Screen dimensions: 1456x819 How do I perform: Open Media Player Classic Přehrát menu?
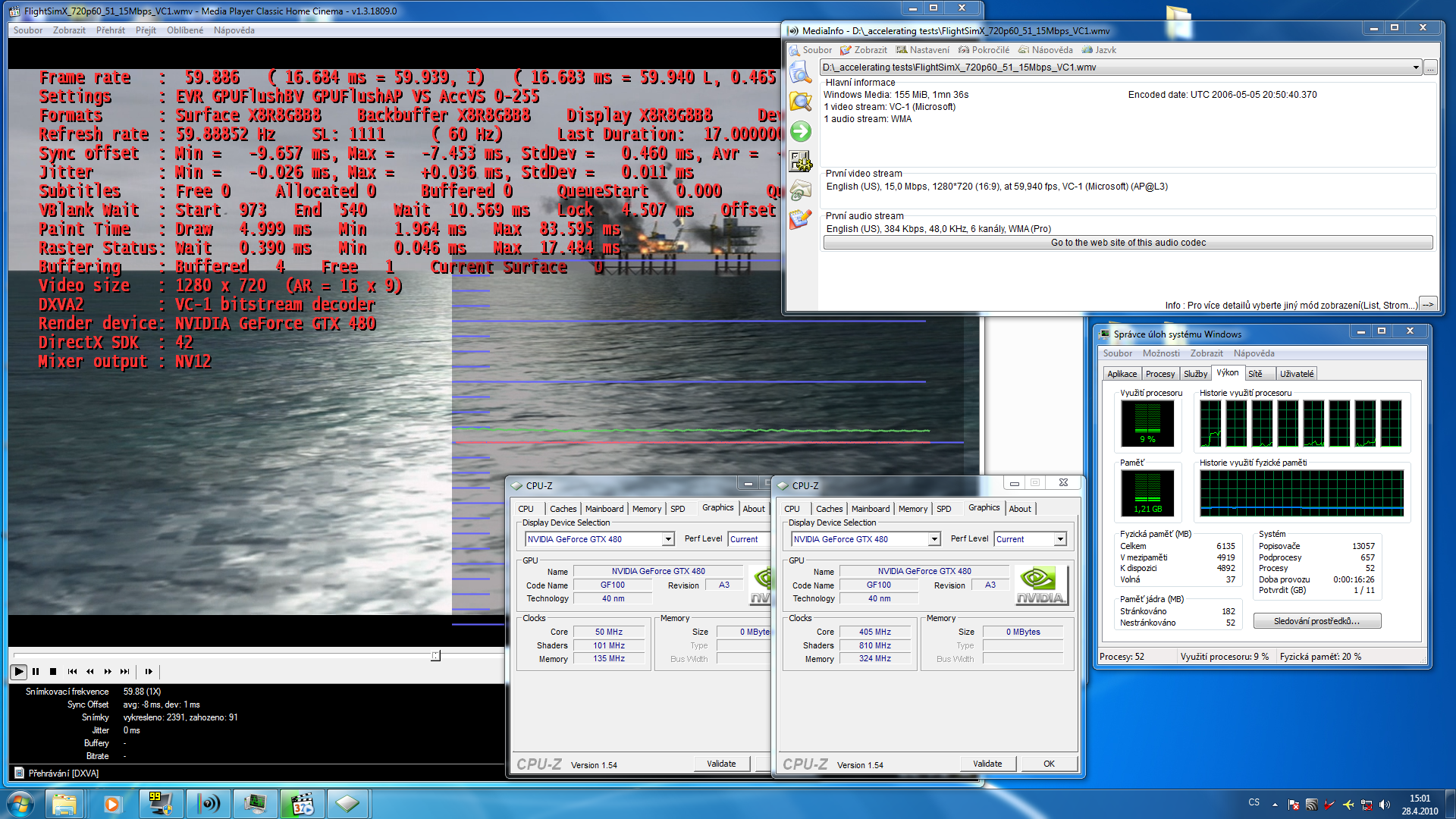click(x=111, y=30)
